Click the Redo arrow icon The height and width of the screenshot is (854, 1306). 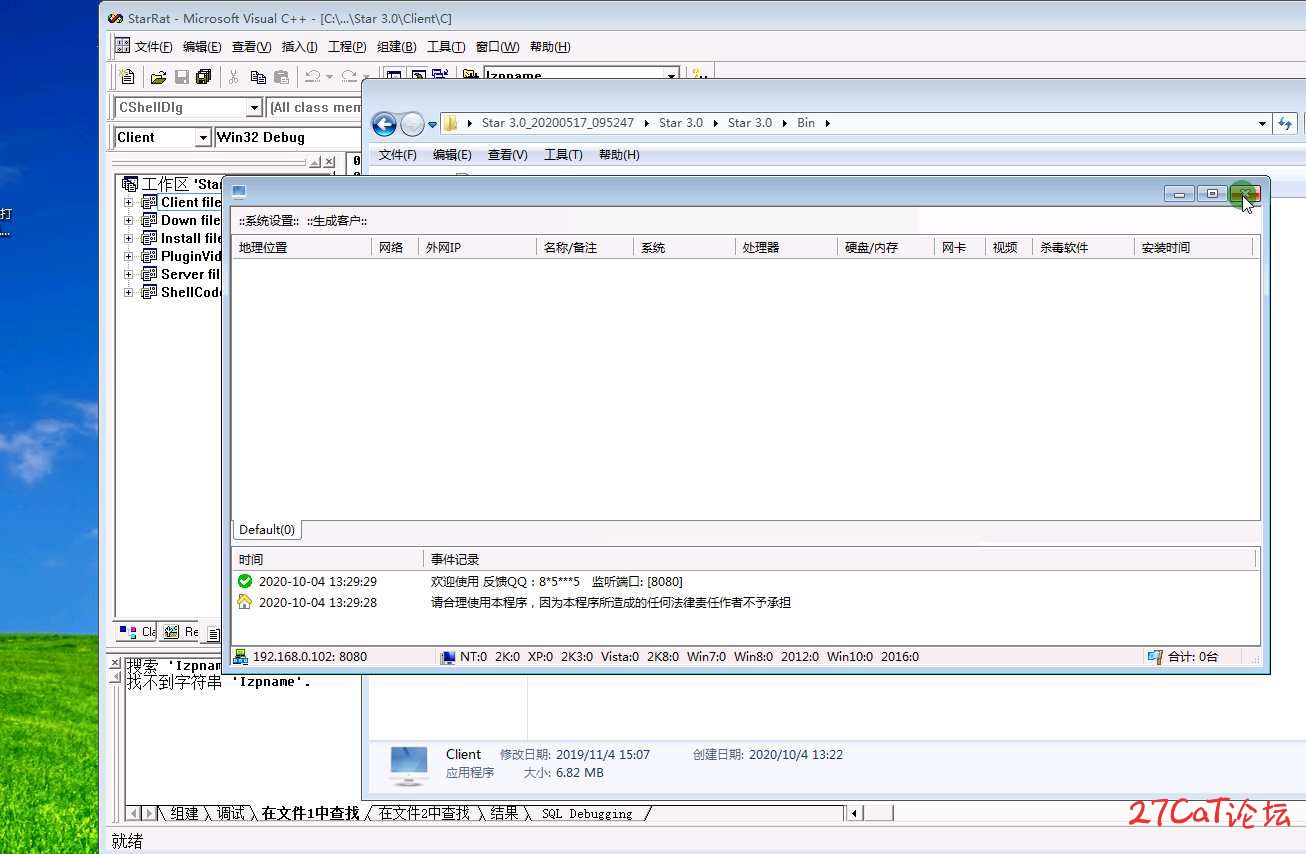349,76
